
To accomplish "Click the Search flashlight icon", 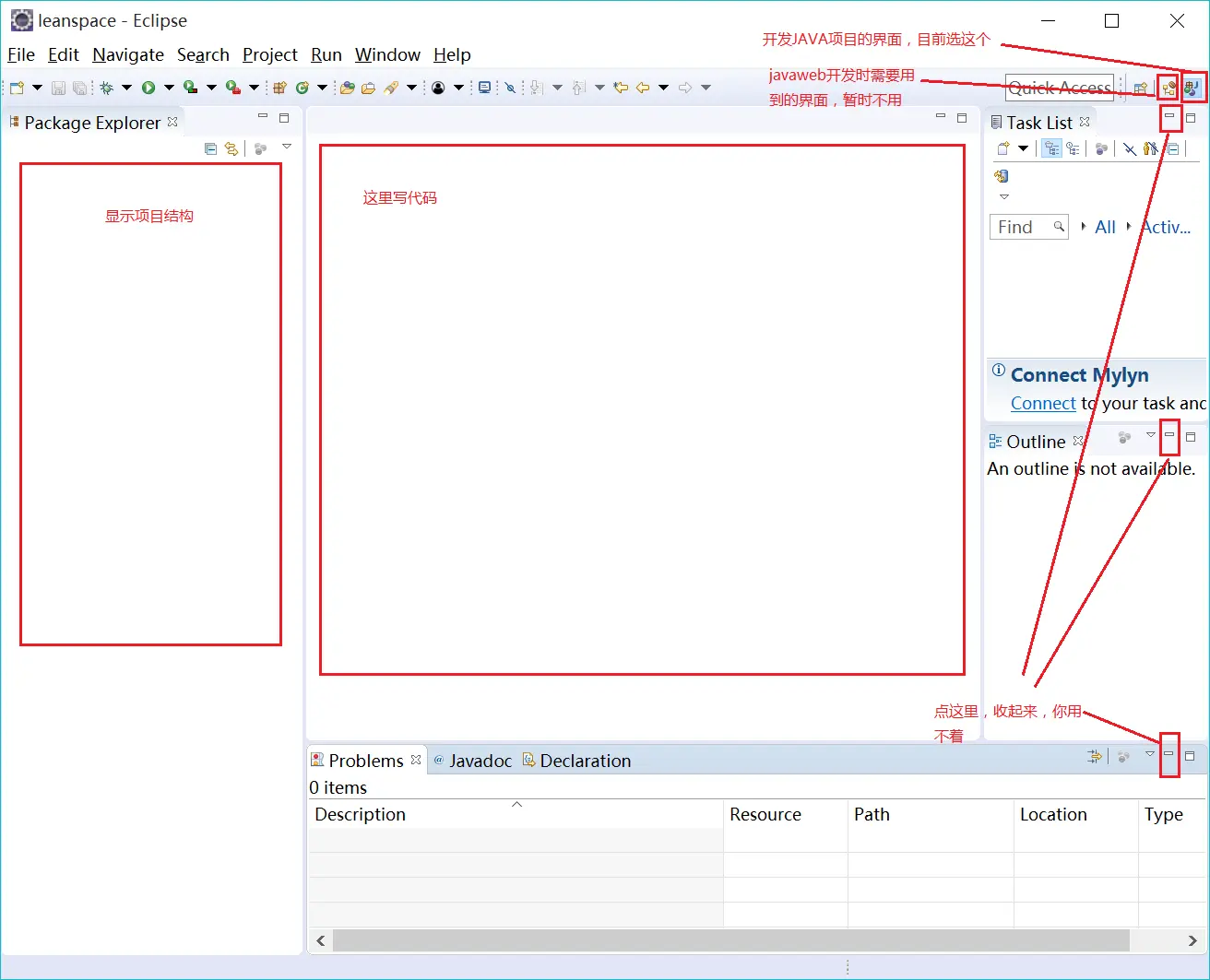I will [x=390, y=88].
